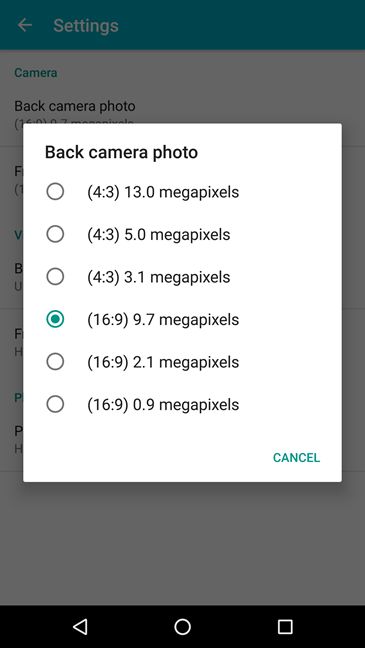Tap the Settings title in header

click(86, 26)
